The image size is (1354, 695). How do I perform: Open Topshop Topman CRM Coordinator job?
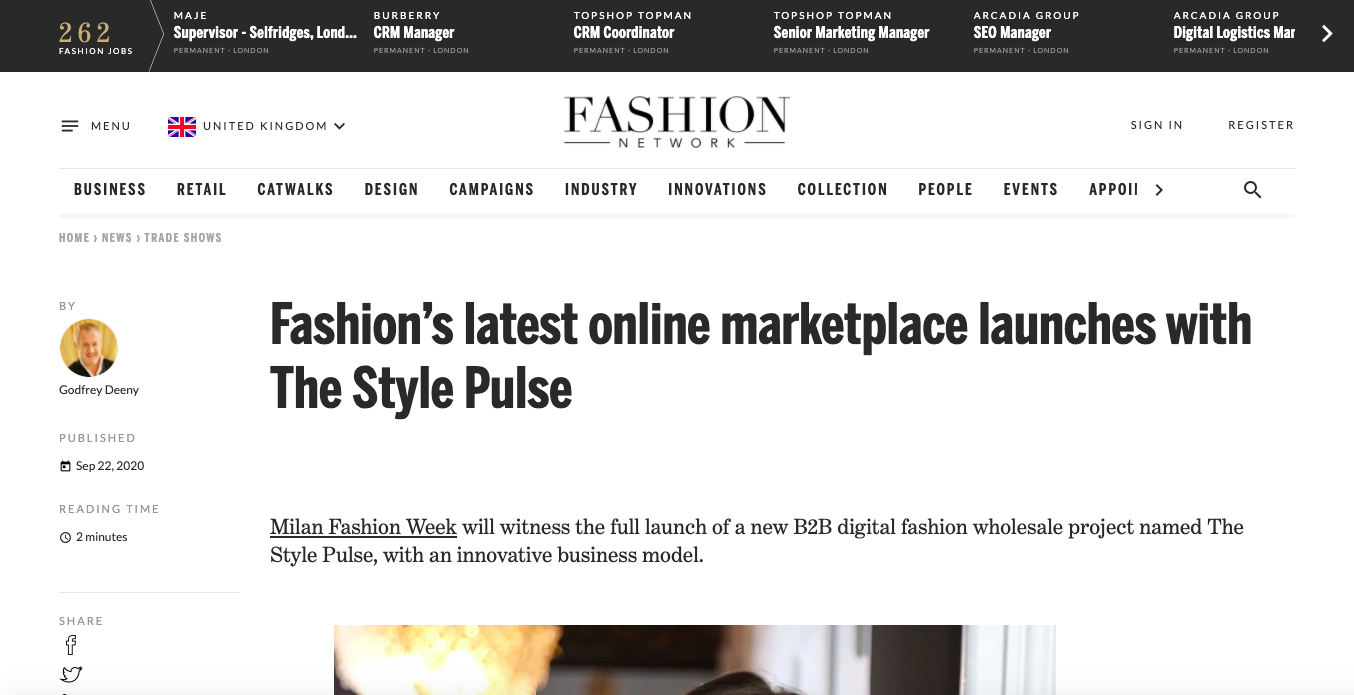[x=632, y=33]
